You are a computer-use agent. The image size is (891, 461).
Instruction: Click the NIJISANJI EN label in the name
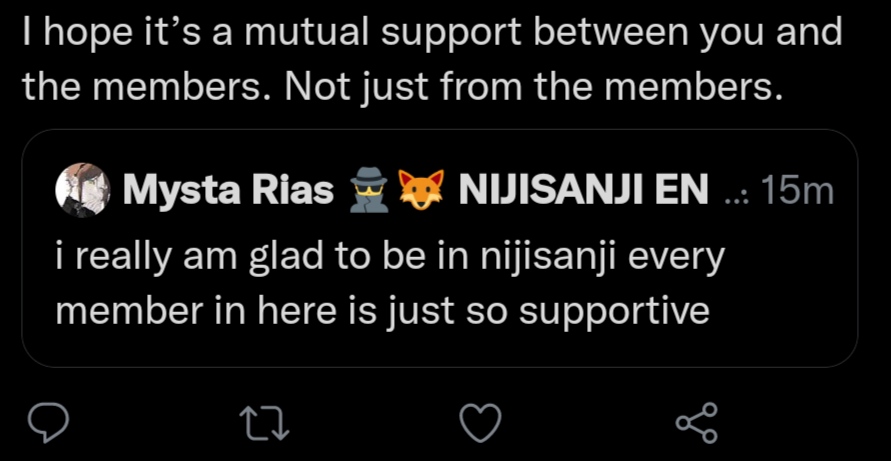pyautogui.click(x=581, y=189)
